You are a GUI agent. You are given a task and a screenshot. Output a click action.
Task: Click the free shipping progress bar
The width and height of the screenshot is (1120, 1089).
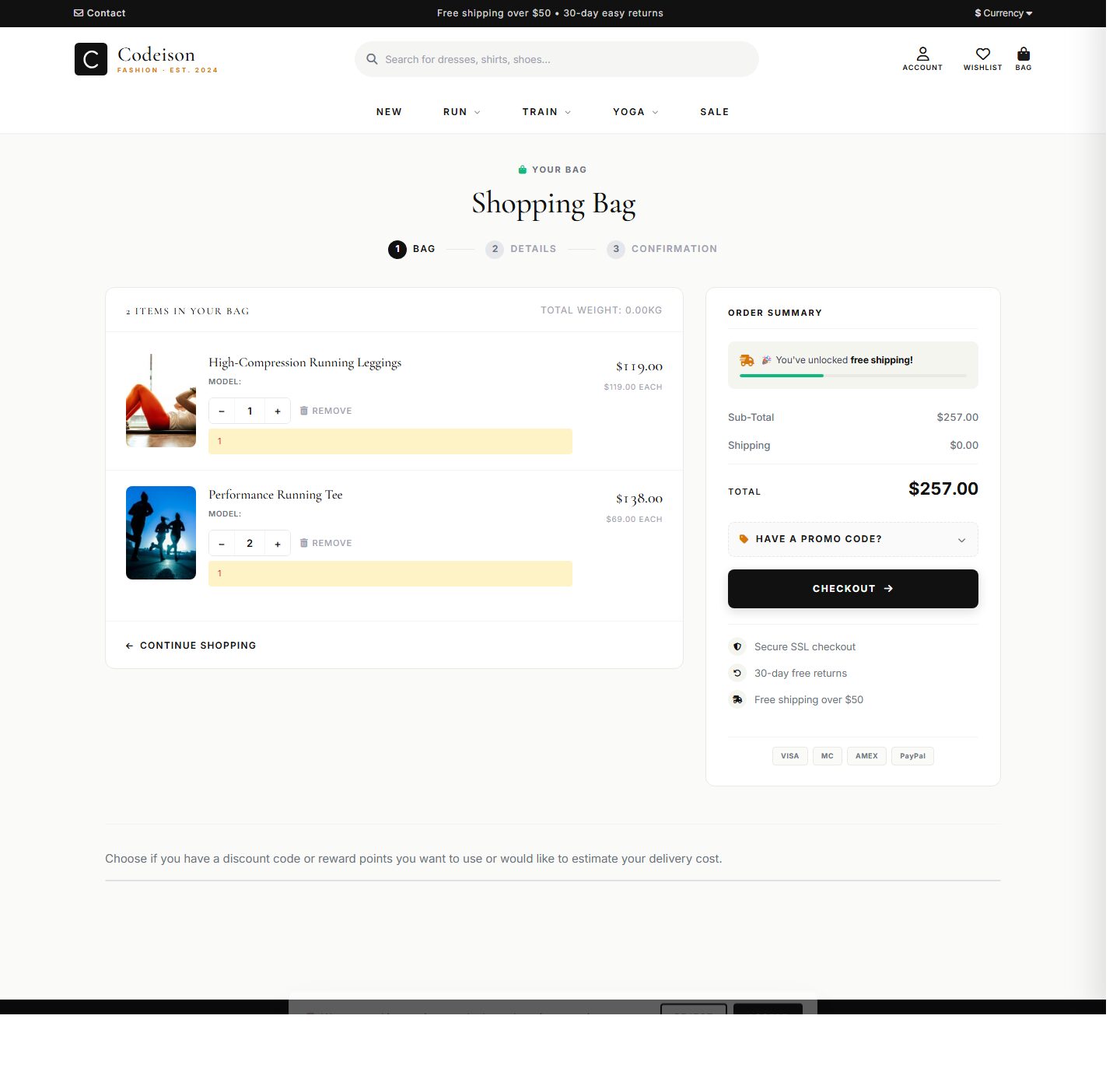click(853, 375)
